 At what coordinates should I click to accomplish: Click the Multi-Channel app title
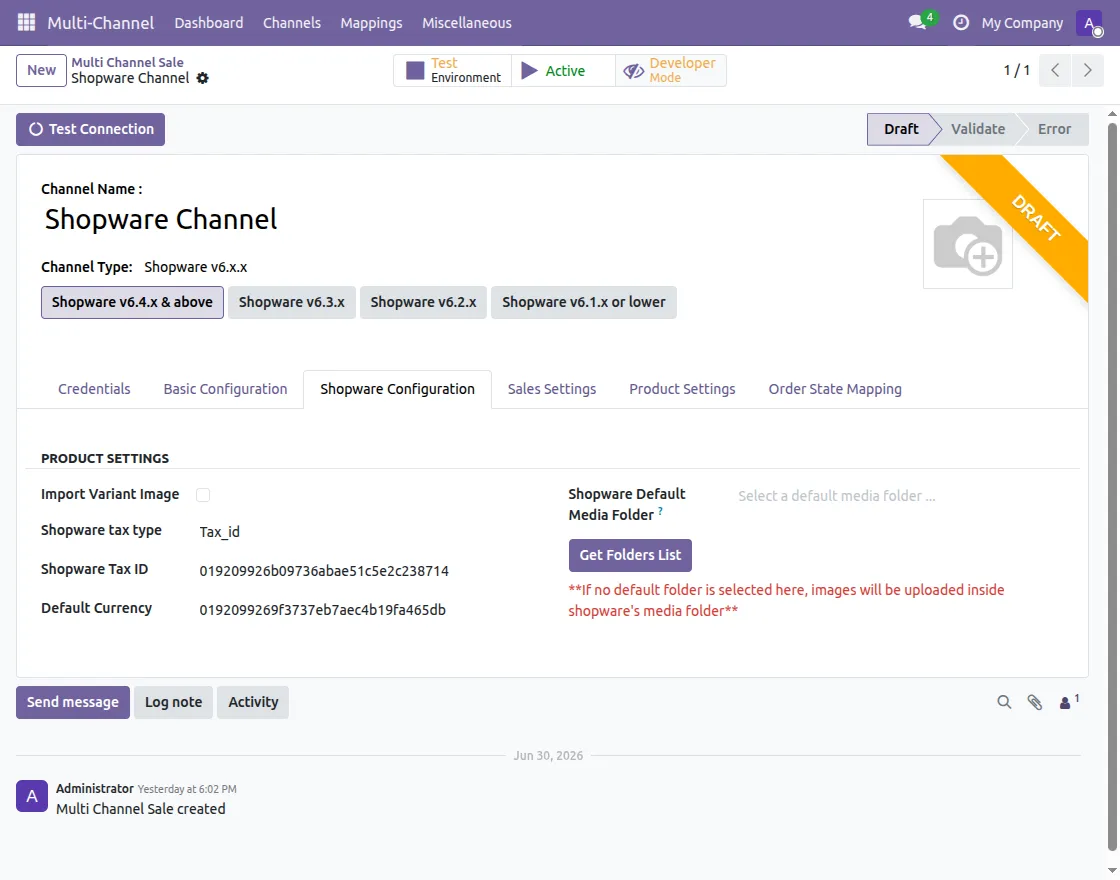click(x=101, y=23)
